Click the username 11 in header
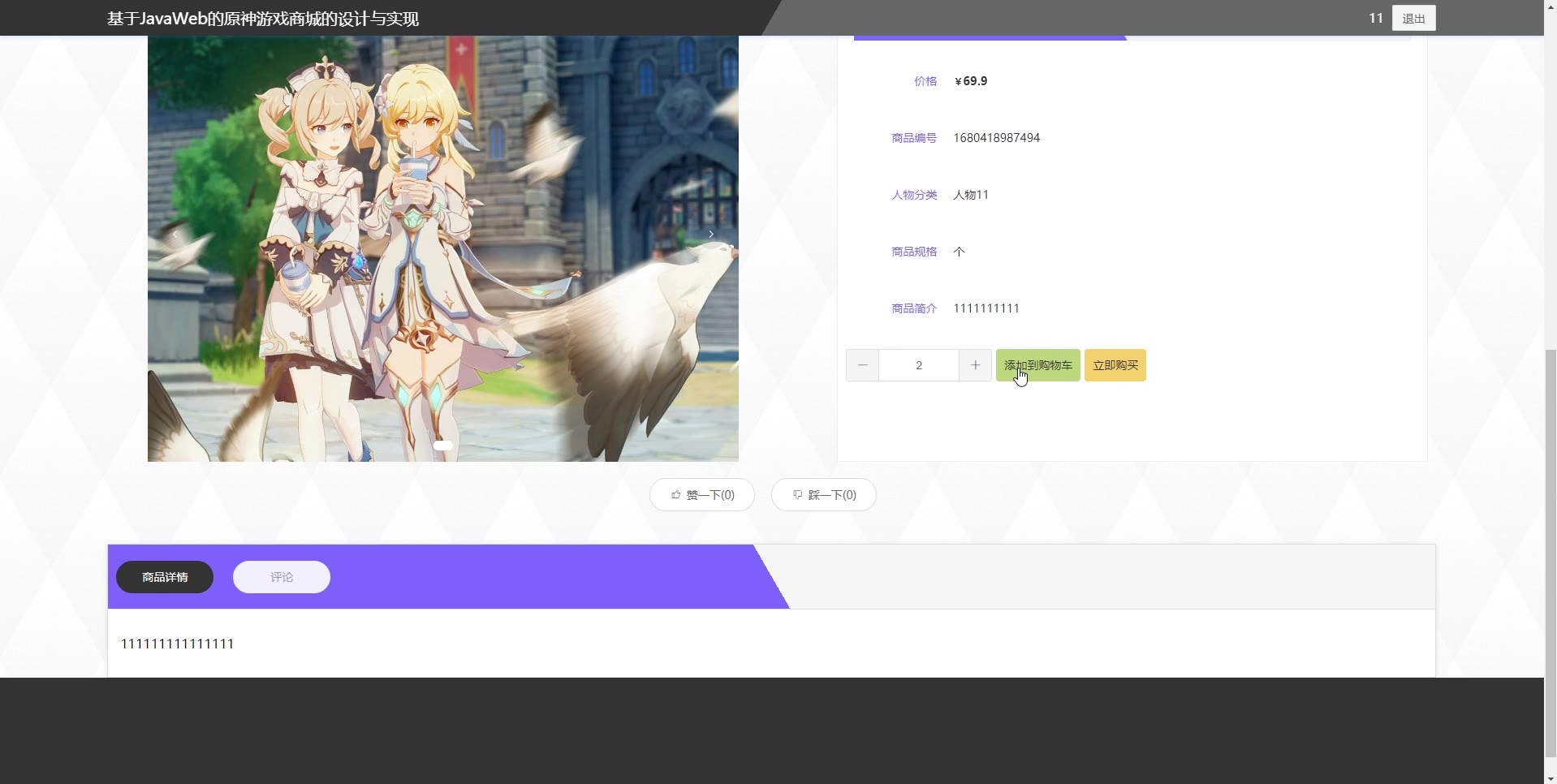The width and height of the screenshot is (1557, 784). pos(1375,18)
